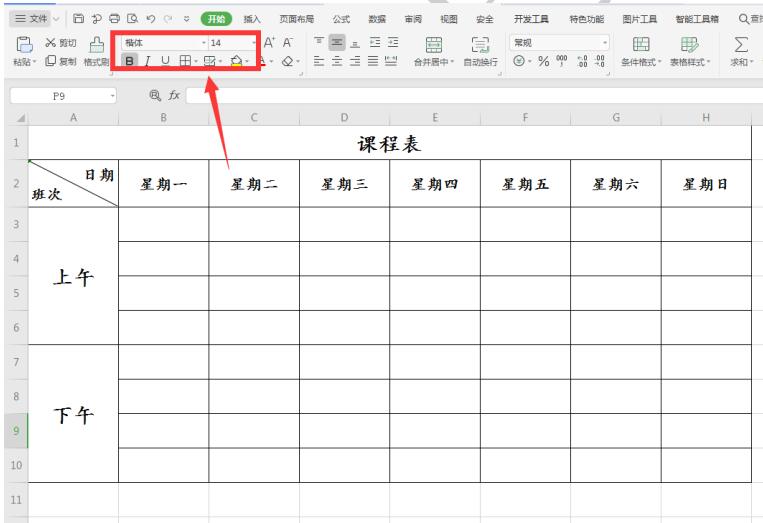
Task: Align text right horizontally
Action: pyautogui.click(x=355, y=61)
